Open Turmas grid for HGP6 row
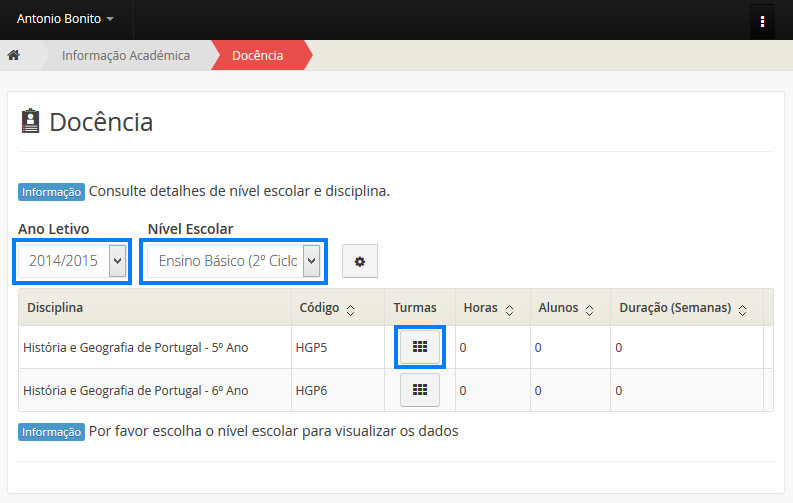Image resolution: width=793 pixels, height=503 pixels. 420,390
